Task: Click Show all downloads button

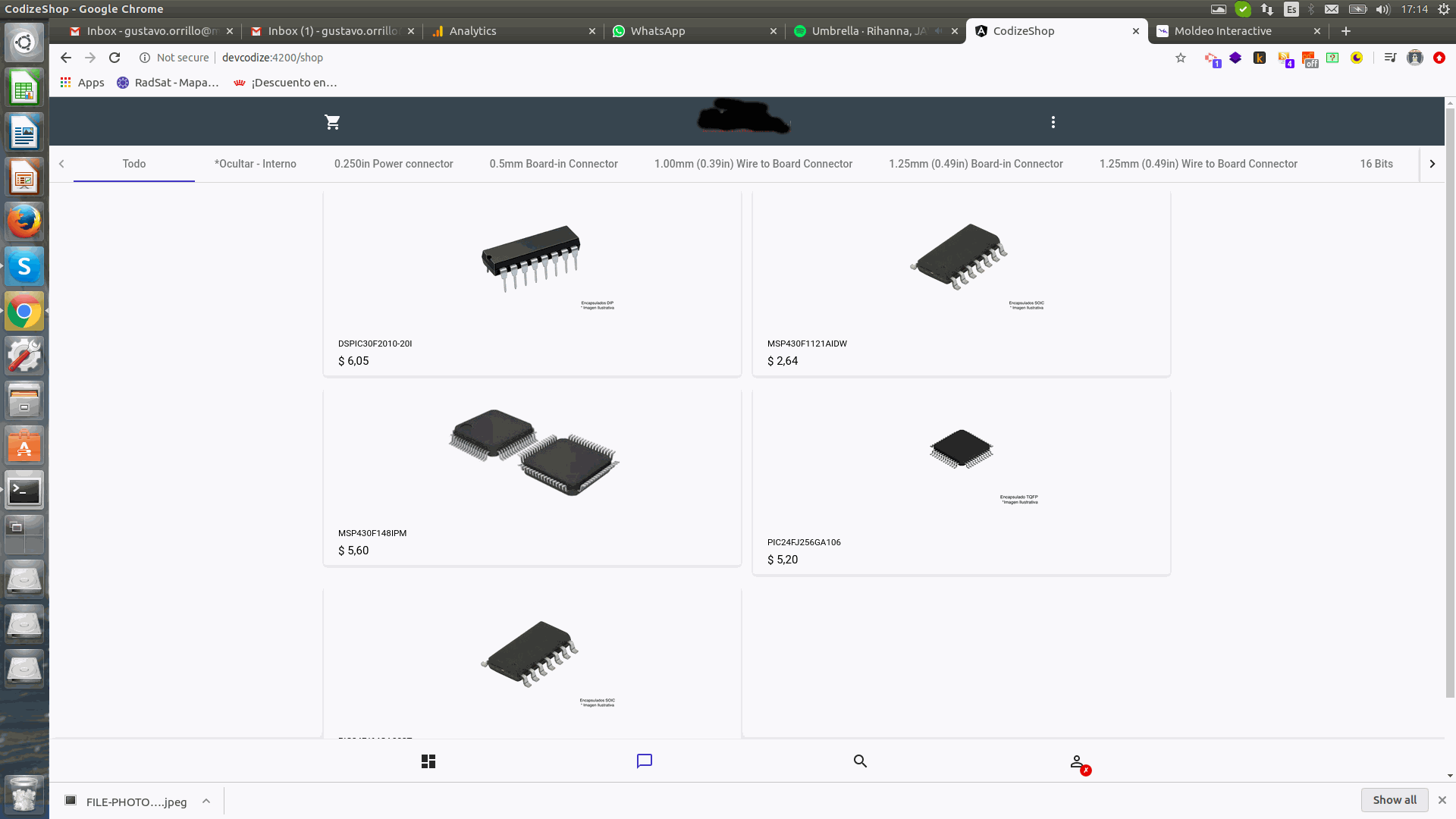Action: [x=1395, y=800]
